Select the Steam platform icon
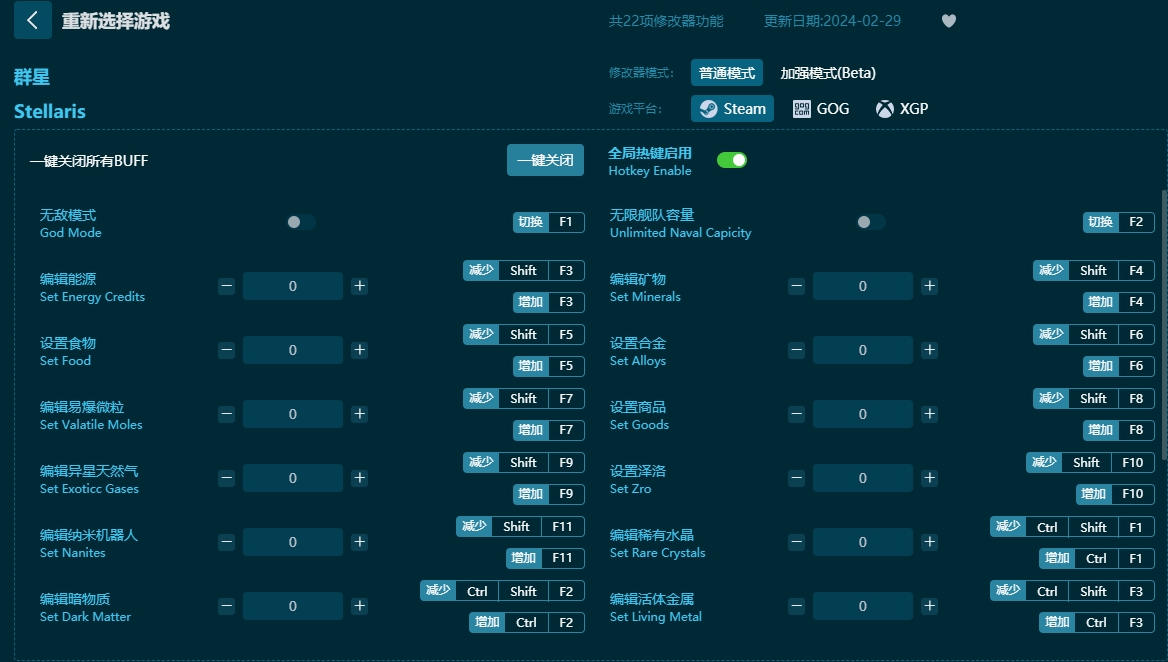The height and width of the screenshot is (662, 1168). click(731, 108)
